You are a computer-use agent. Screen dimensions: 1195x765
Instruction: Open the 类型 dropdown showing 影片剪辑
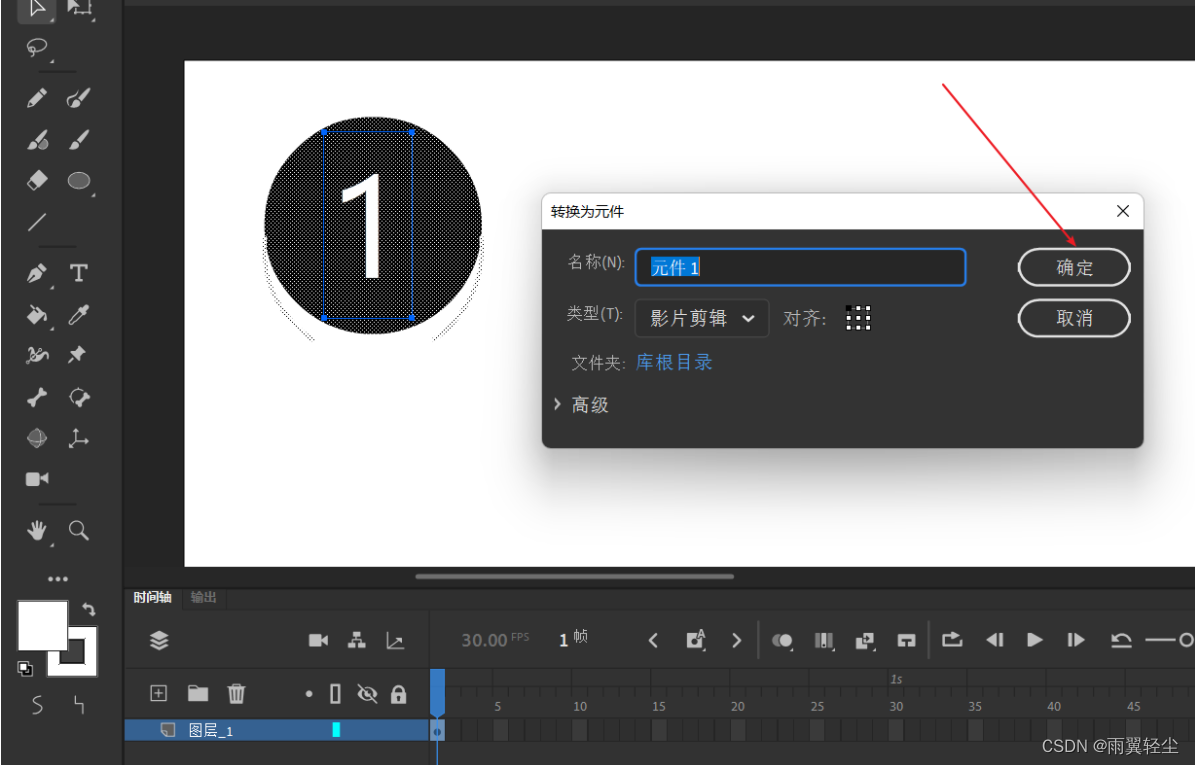click(x=702, y=318)
